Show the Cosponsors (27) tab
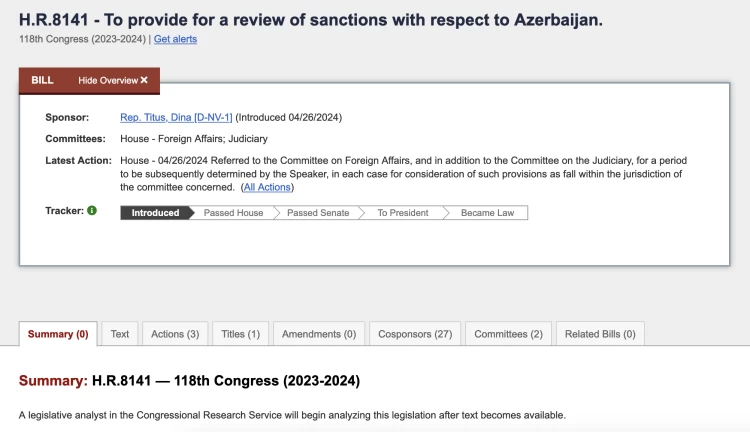Image resolution: width=750 pixels, height=432 pixels. pos(415,334)
